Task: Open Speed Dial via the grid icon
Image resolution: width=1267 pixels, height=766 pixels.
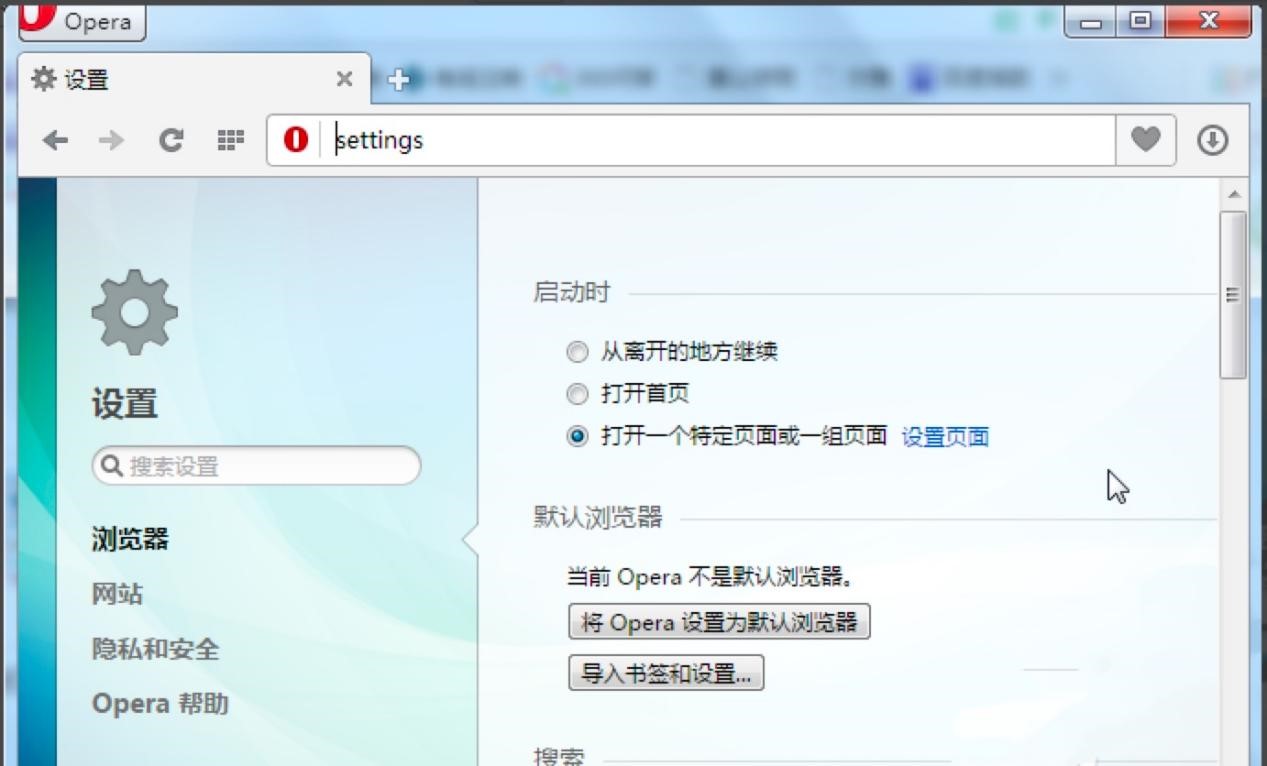Action: pyautogui.click(x=229, y=140)
